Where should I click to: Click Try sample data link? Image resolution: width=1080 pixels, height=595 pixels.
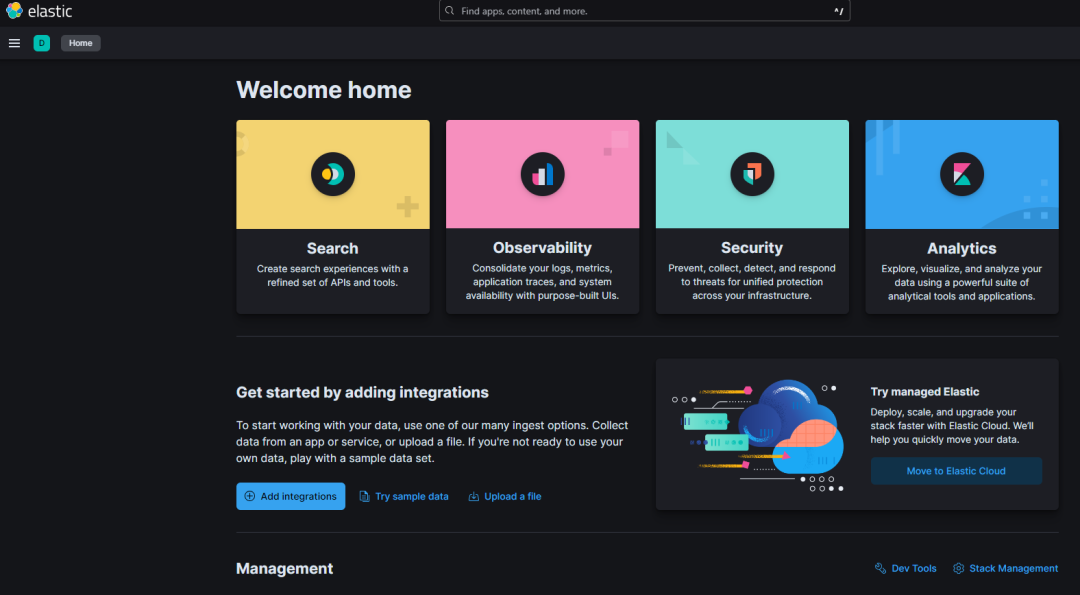411,496
